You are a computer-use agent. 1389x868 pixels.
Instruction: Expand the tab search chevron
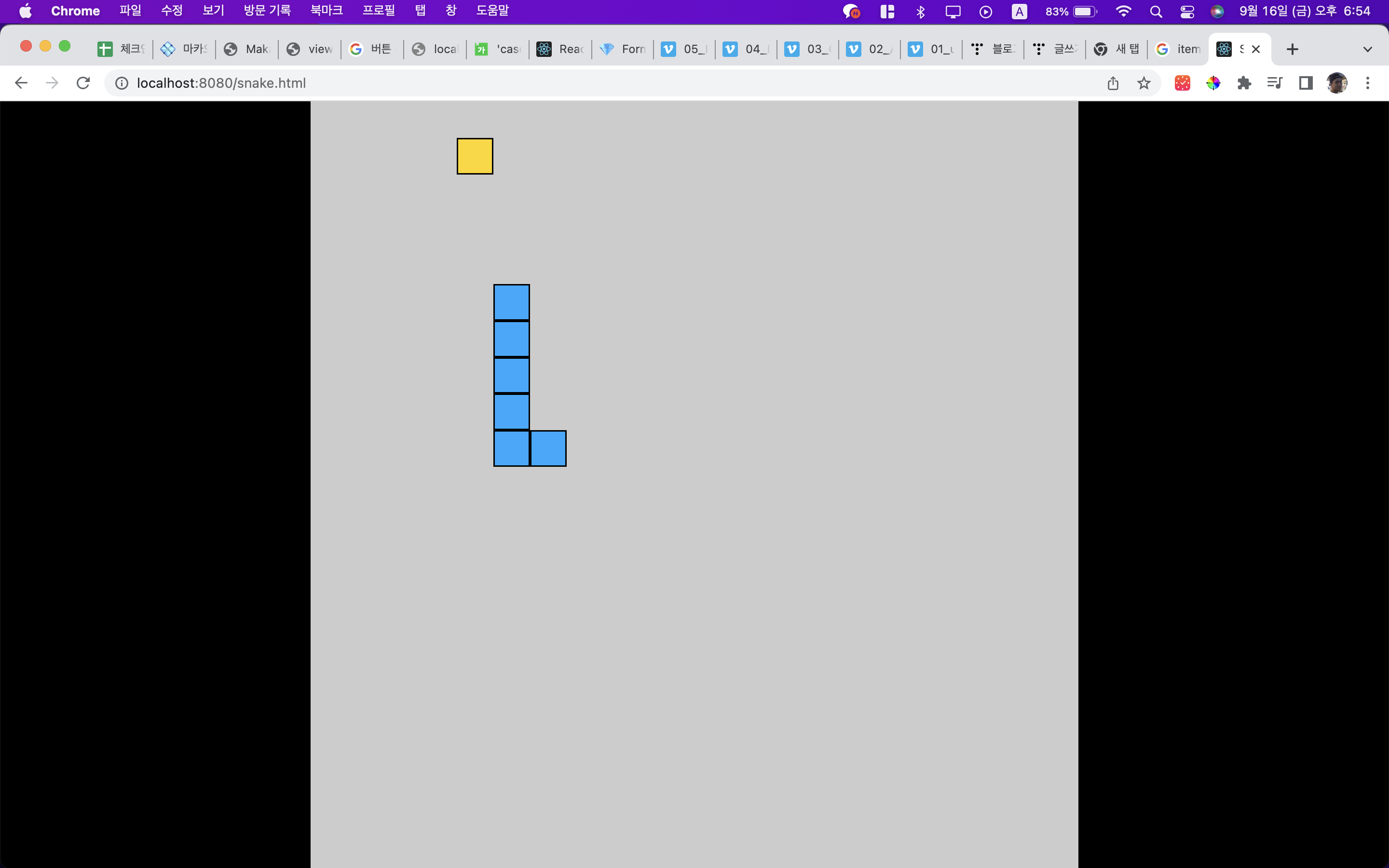1367,49
